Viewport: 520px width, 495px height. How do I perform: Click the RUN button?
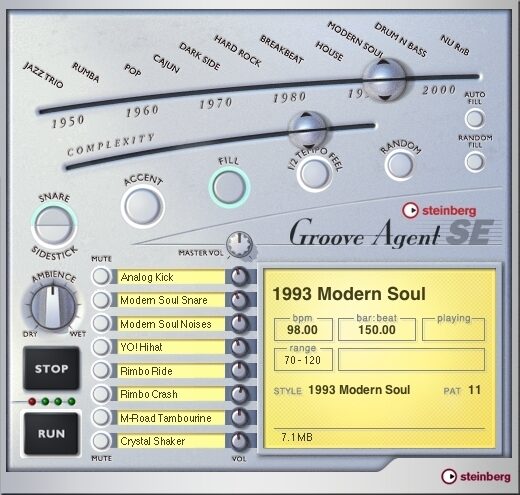51,433
